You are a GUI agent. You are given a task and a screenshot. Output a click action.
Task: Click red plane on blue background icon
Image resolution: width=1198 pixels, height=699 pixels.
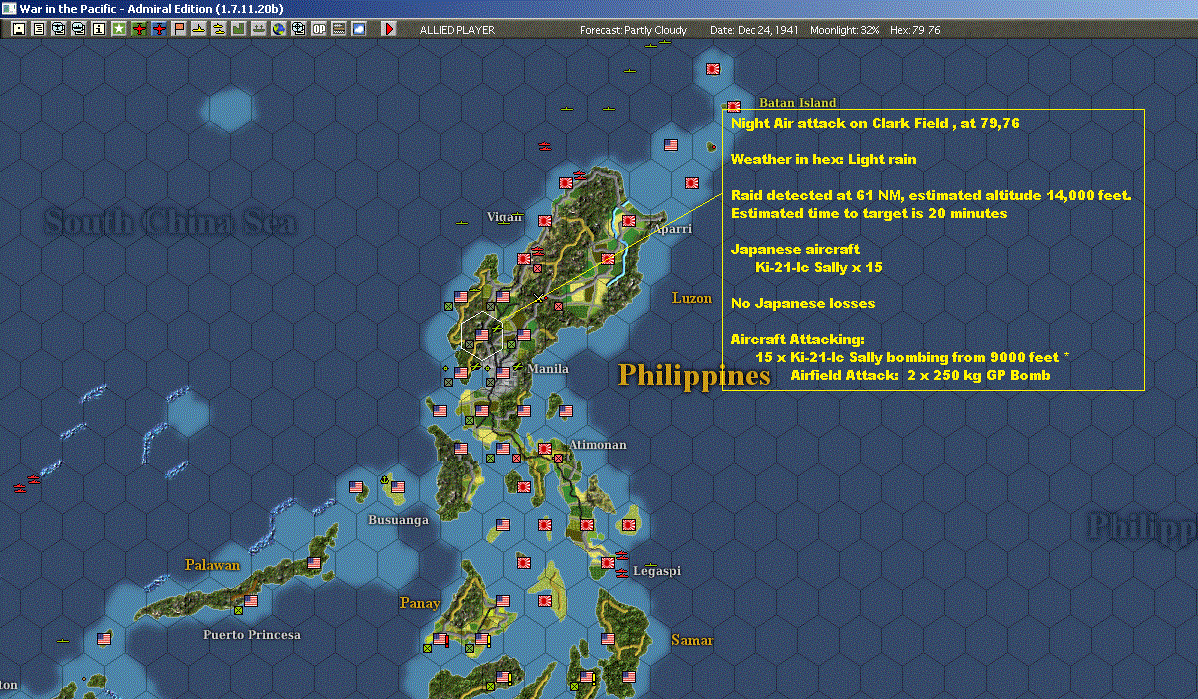[x=159, y=29]
